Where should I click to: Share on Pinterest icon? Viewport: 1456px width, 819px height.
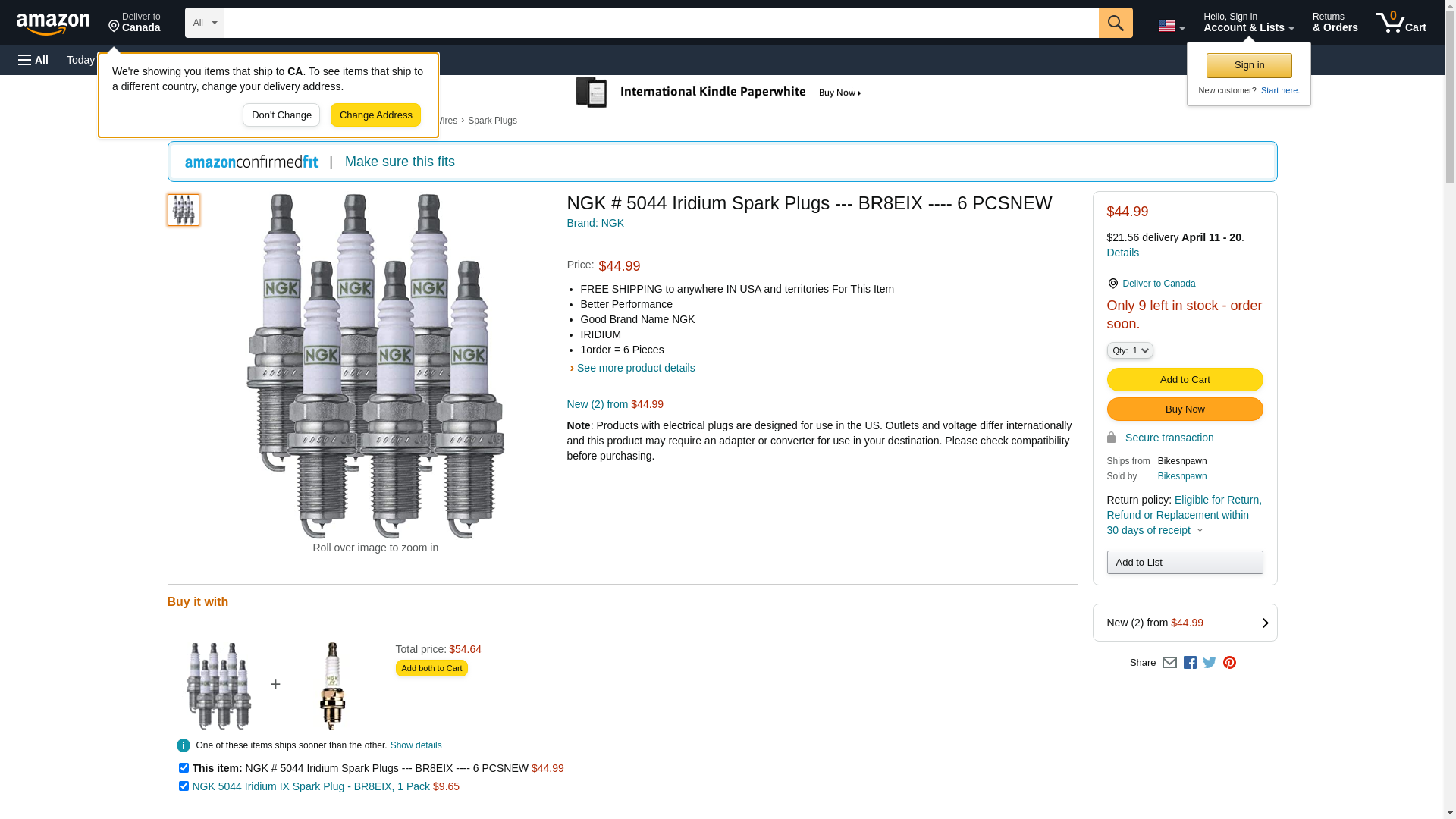1229,663
